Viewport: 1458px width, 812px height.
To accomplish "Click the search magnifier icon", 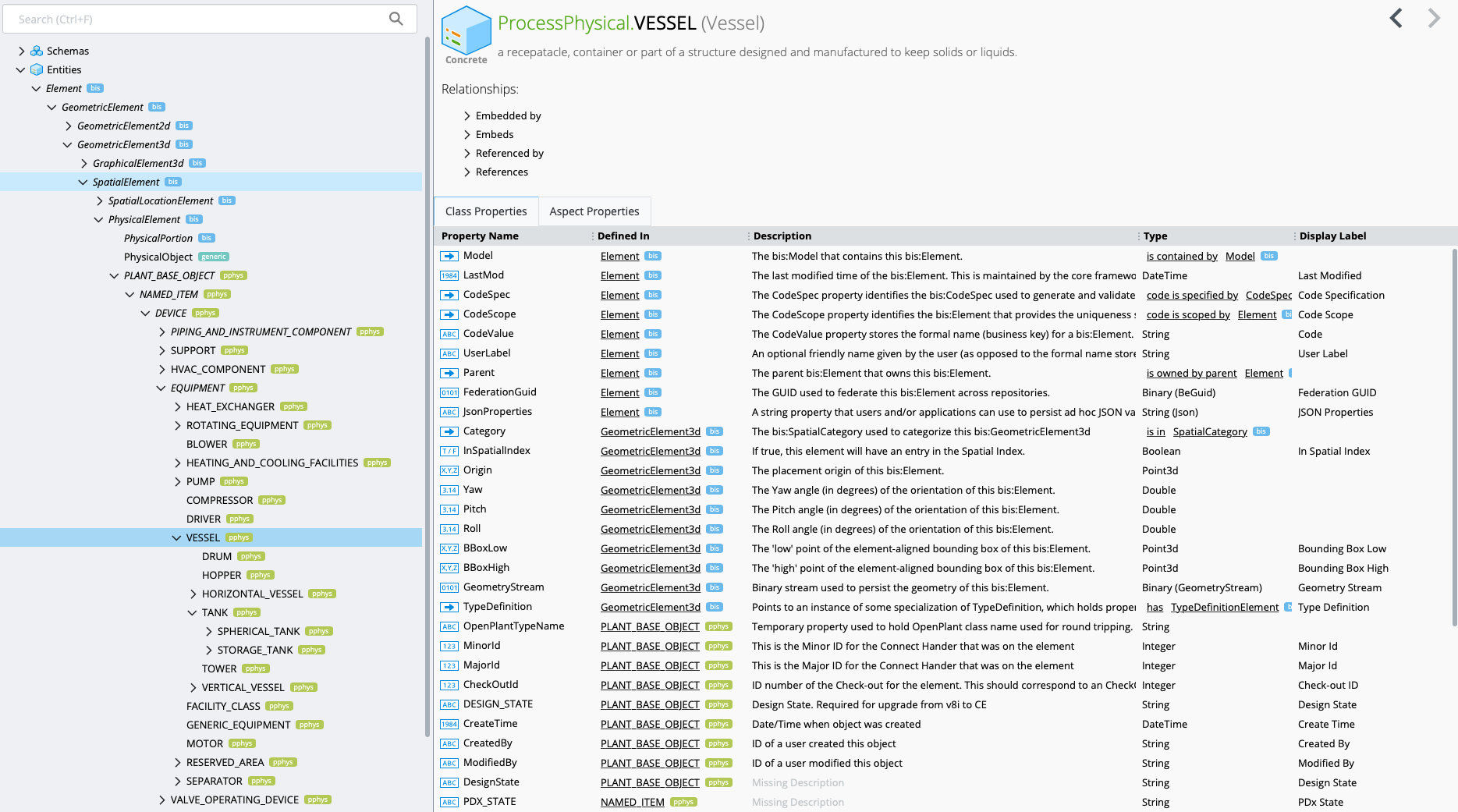I will point(396,19).
